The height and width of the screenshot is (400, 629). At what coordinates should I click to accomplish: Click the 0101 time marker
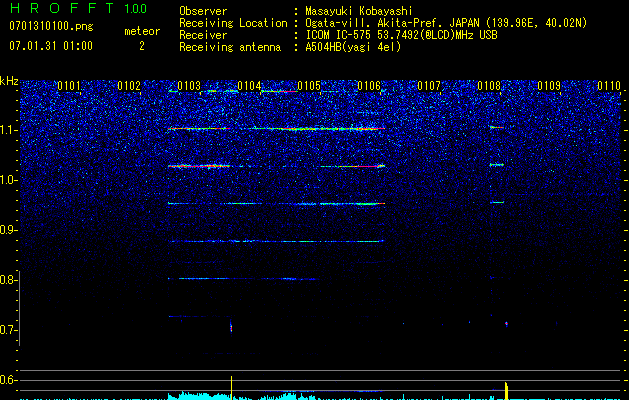pyautogui.click(x=69, y=86)
